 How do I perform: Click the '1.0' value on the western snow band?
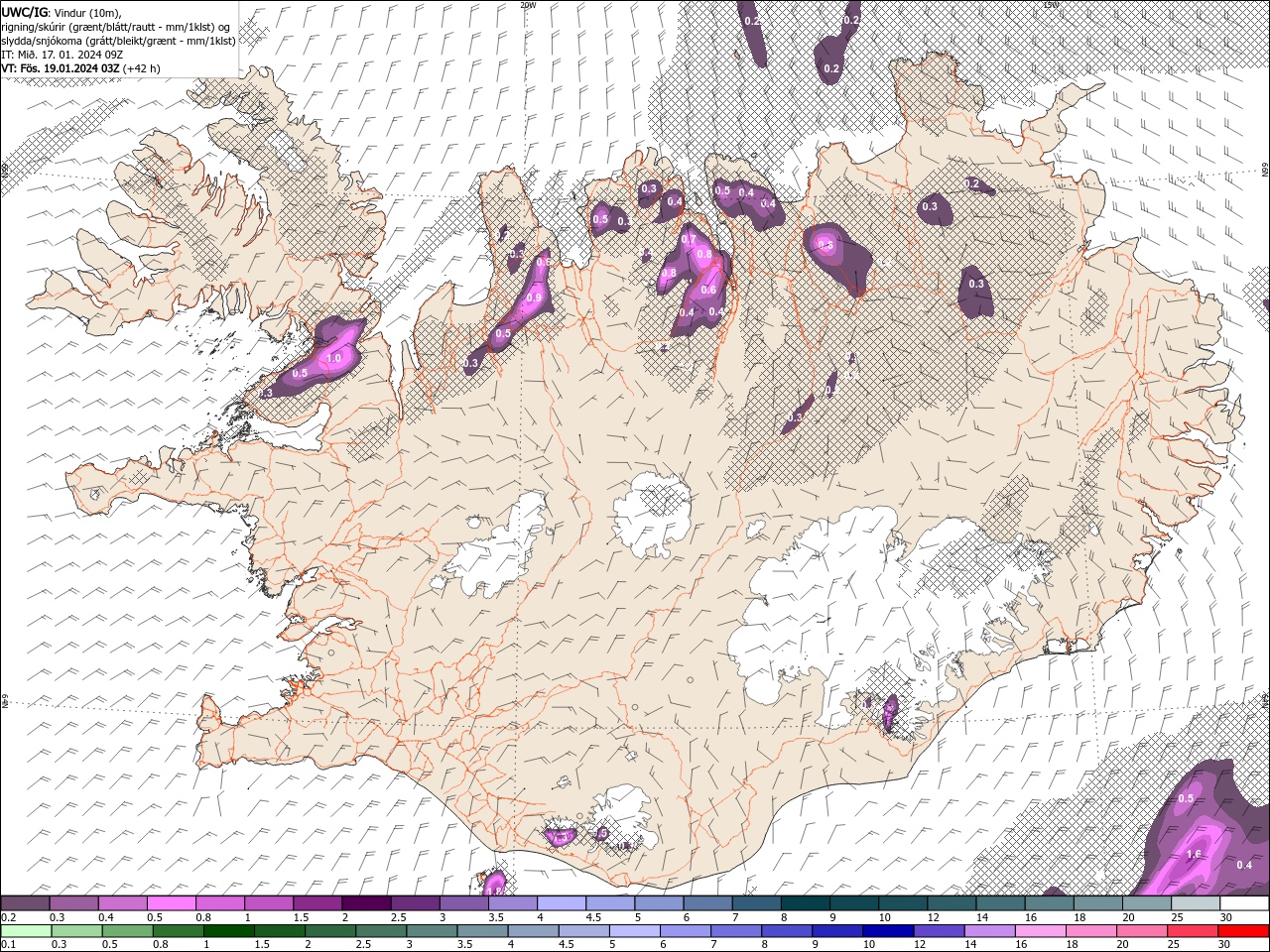tap(333, 358)
